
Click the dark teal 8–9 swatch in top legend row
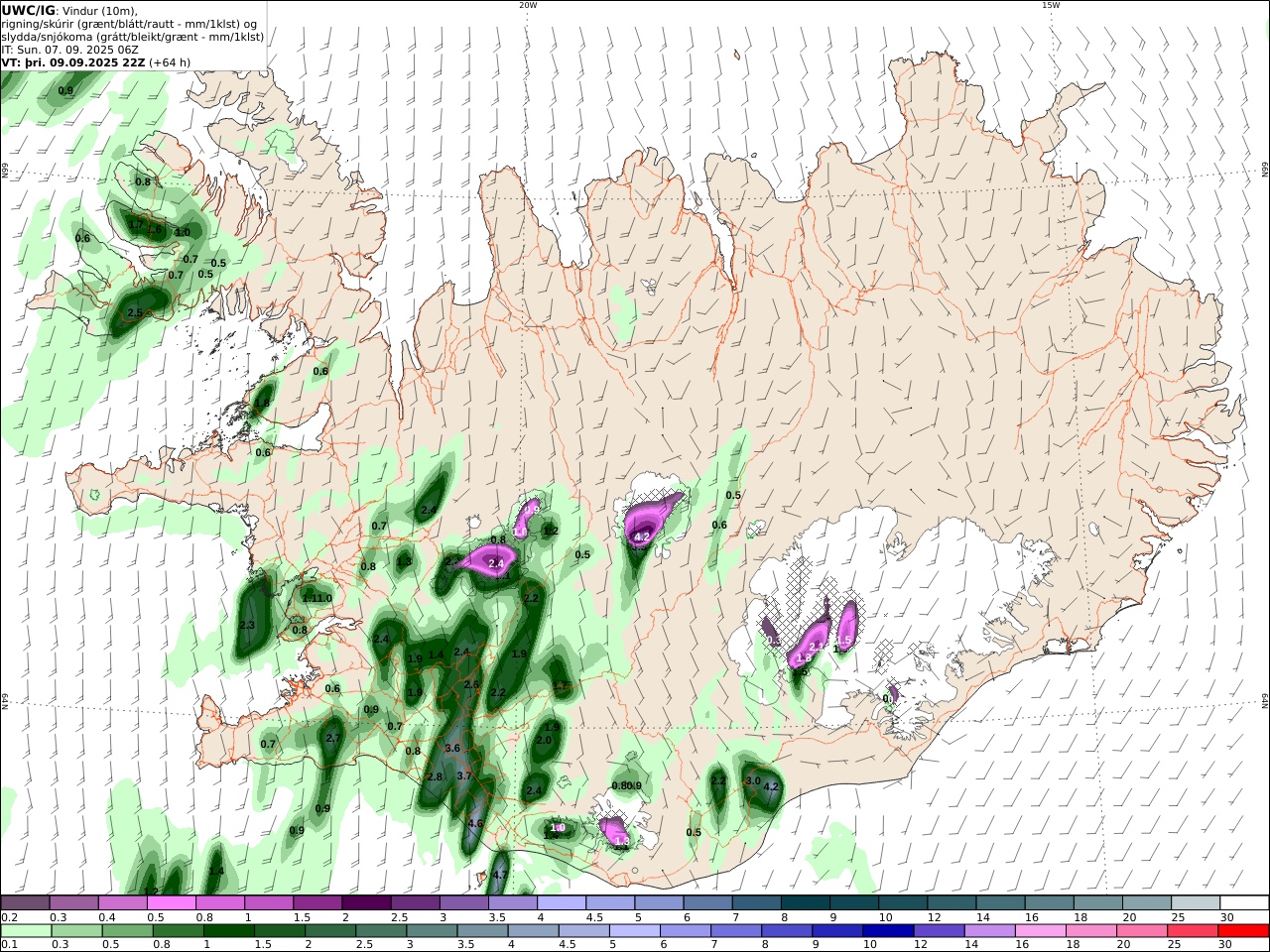806,903
